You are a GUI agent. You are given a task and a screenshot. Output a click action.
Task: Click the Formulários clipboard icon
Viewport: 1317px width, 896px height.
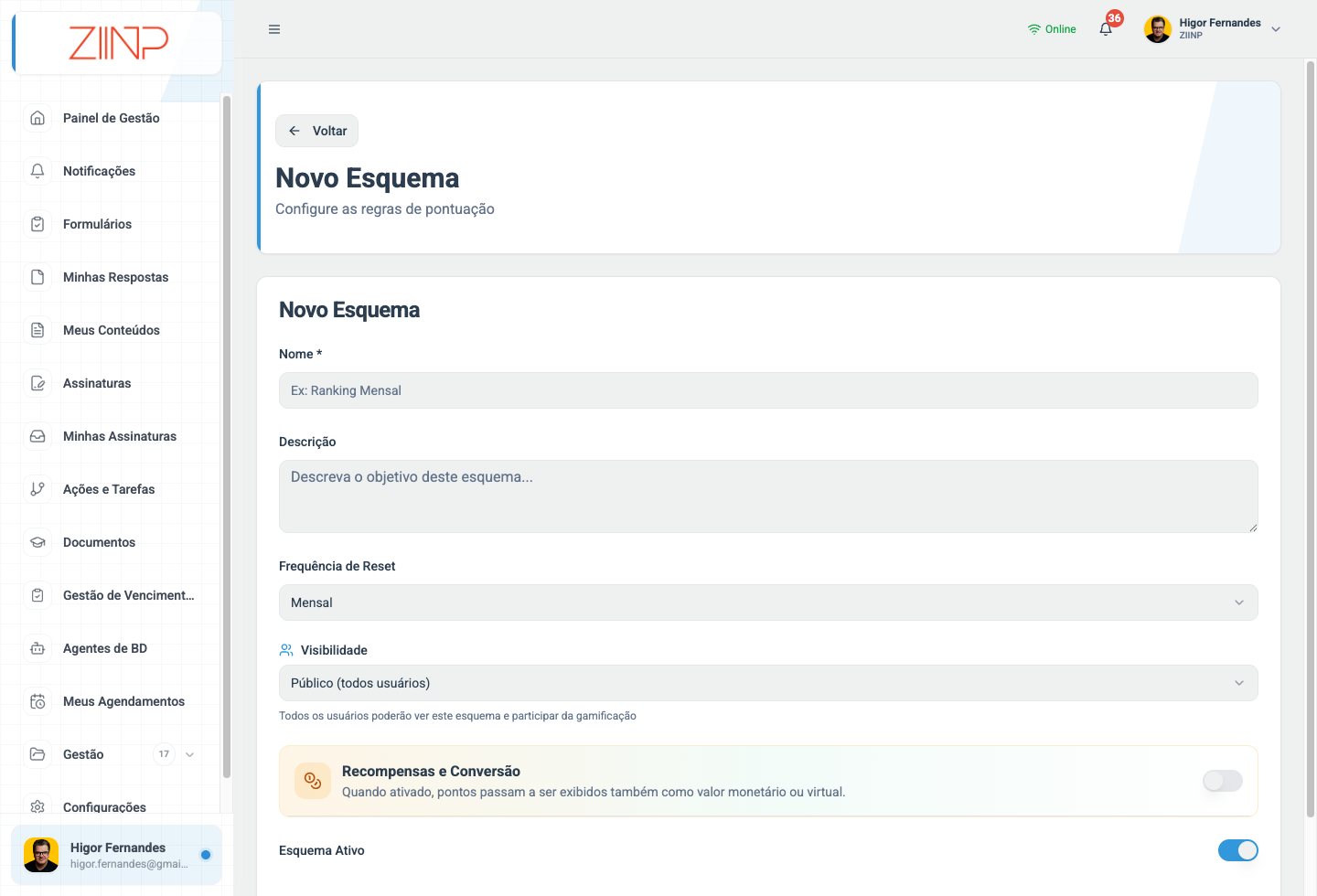(x=37, y=224)
